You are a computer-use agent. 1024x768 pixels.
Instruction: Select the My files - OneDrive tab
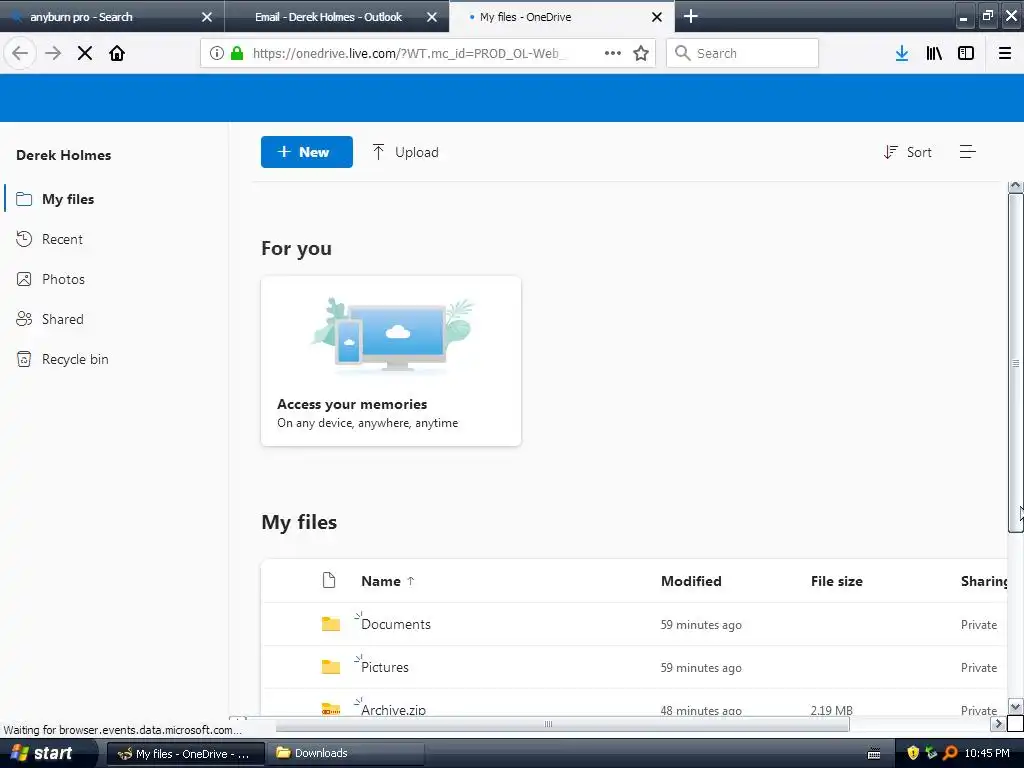562,16
